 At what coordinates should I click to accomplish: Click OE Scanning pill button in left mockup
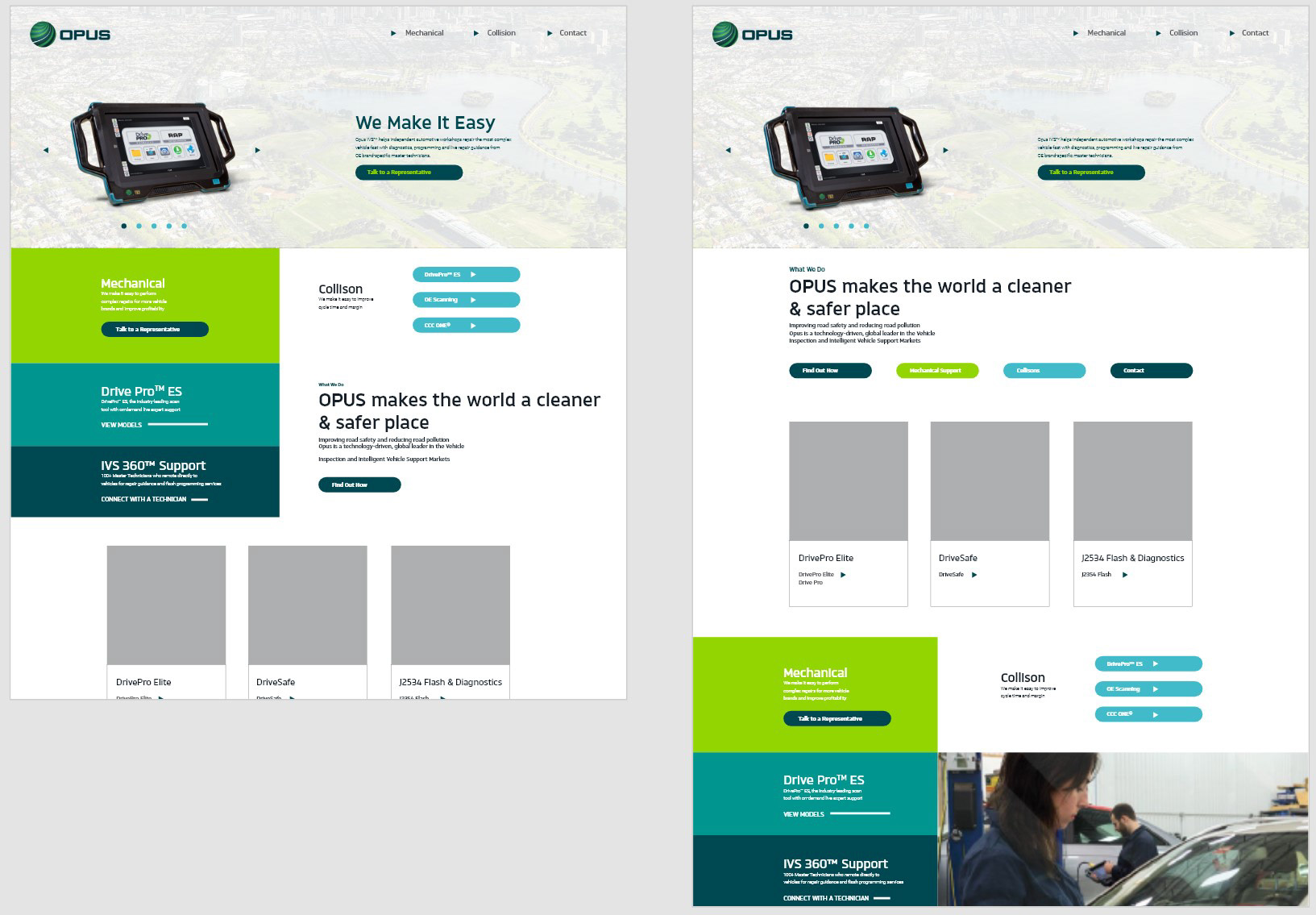pos(467,300)
